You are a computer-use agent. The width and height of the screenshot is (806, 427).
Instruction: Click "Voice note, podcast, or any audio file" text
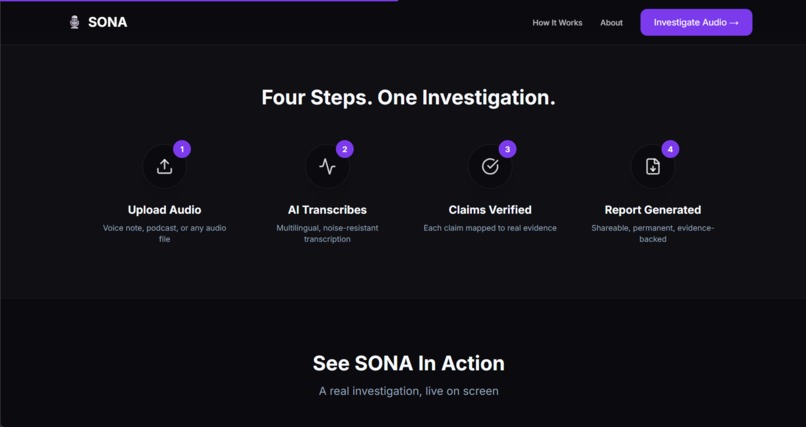point(164,233)
